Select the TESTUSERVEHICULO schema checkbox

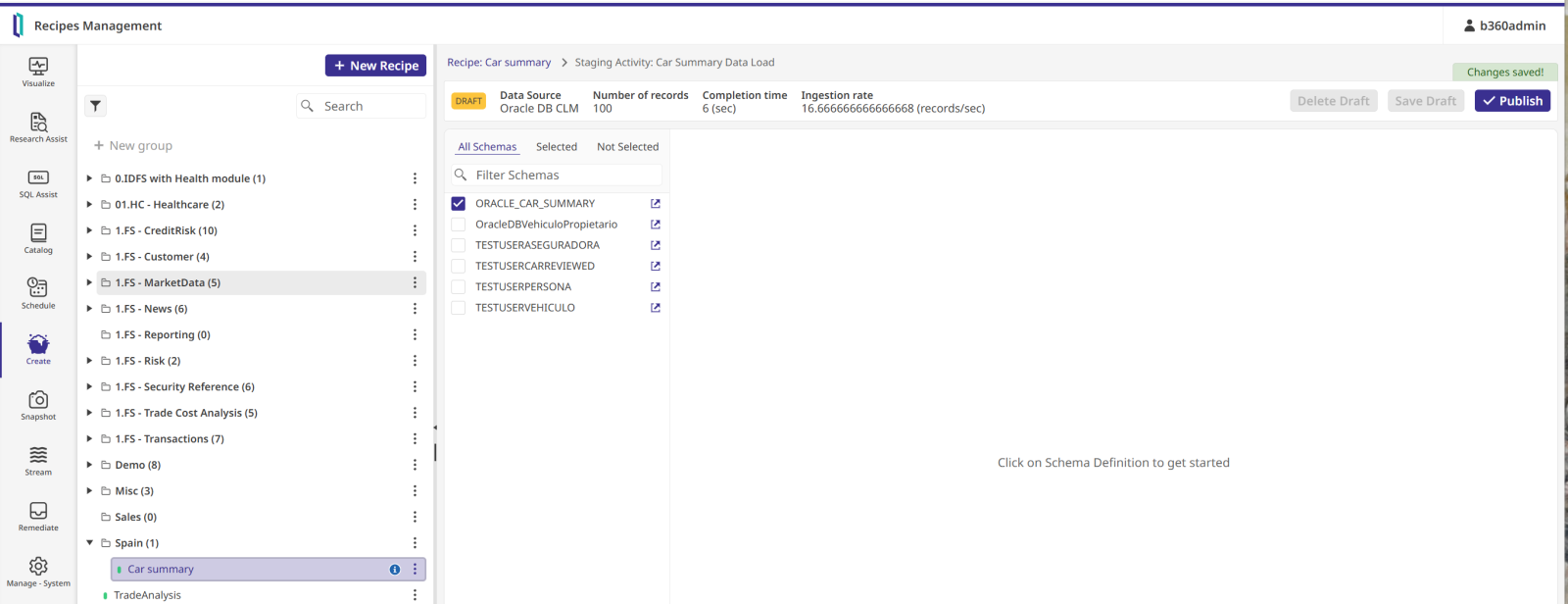point(458,308)
